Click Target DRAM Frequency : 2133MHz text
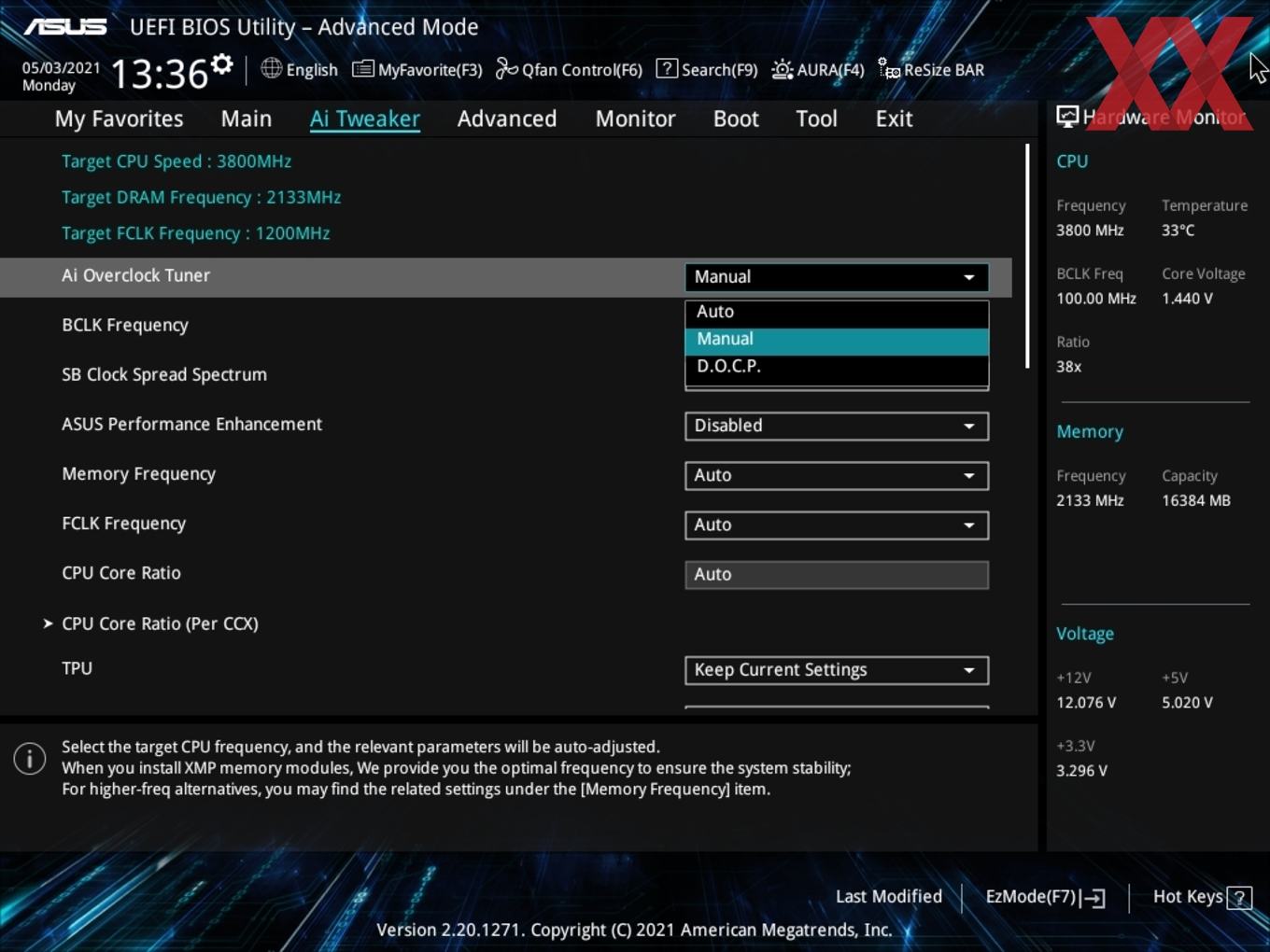This screenshot has height=952, width=1270. pos(201,198)
